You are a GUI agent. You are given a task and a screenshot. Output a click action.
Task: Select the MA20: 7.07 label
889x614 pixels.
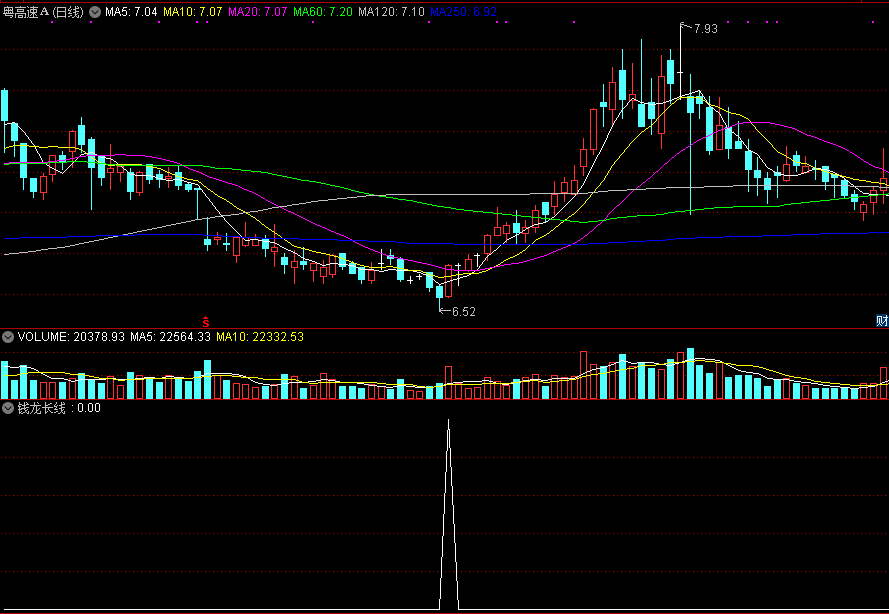257,12
